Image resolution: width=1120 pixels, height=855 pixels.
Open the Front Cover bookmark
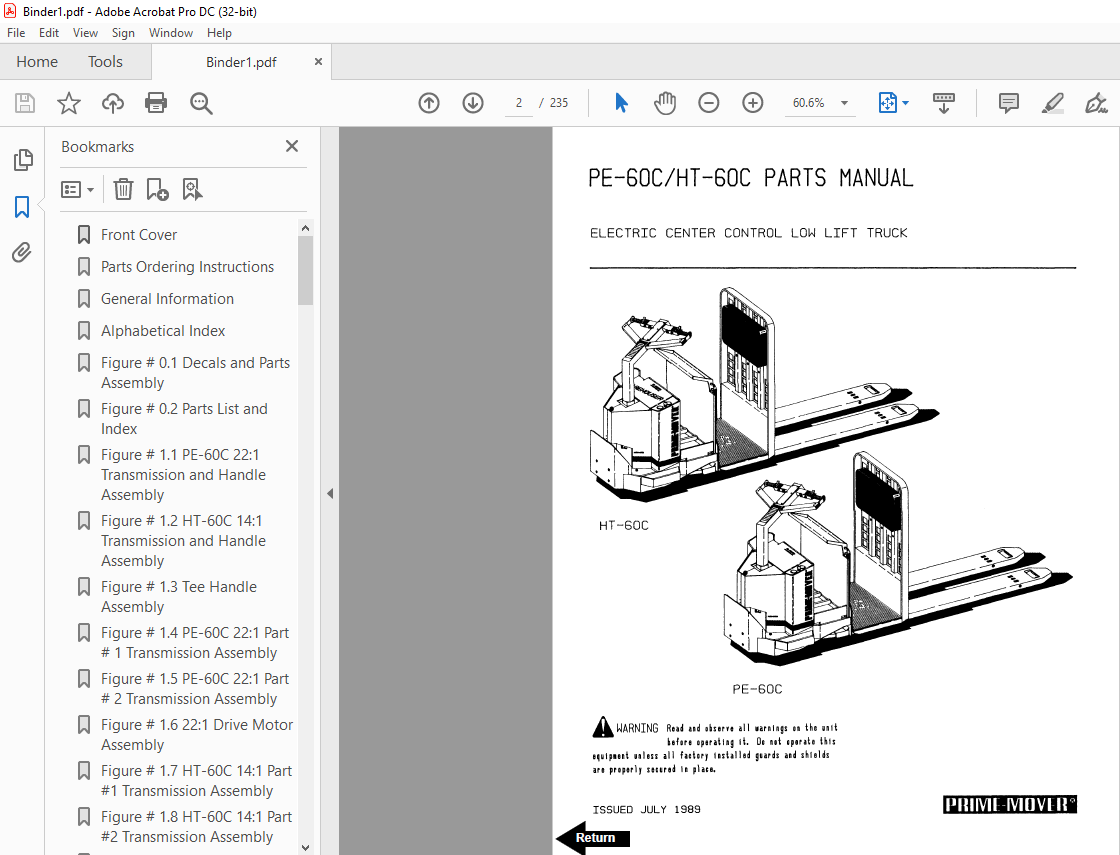tap(139, 235)
